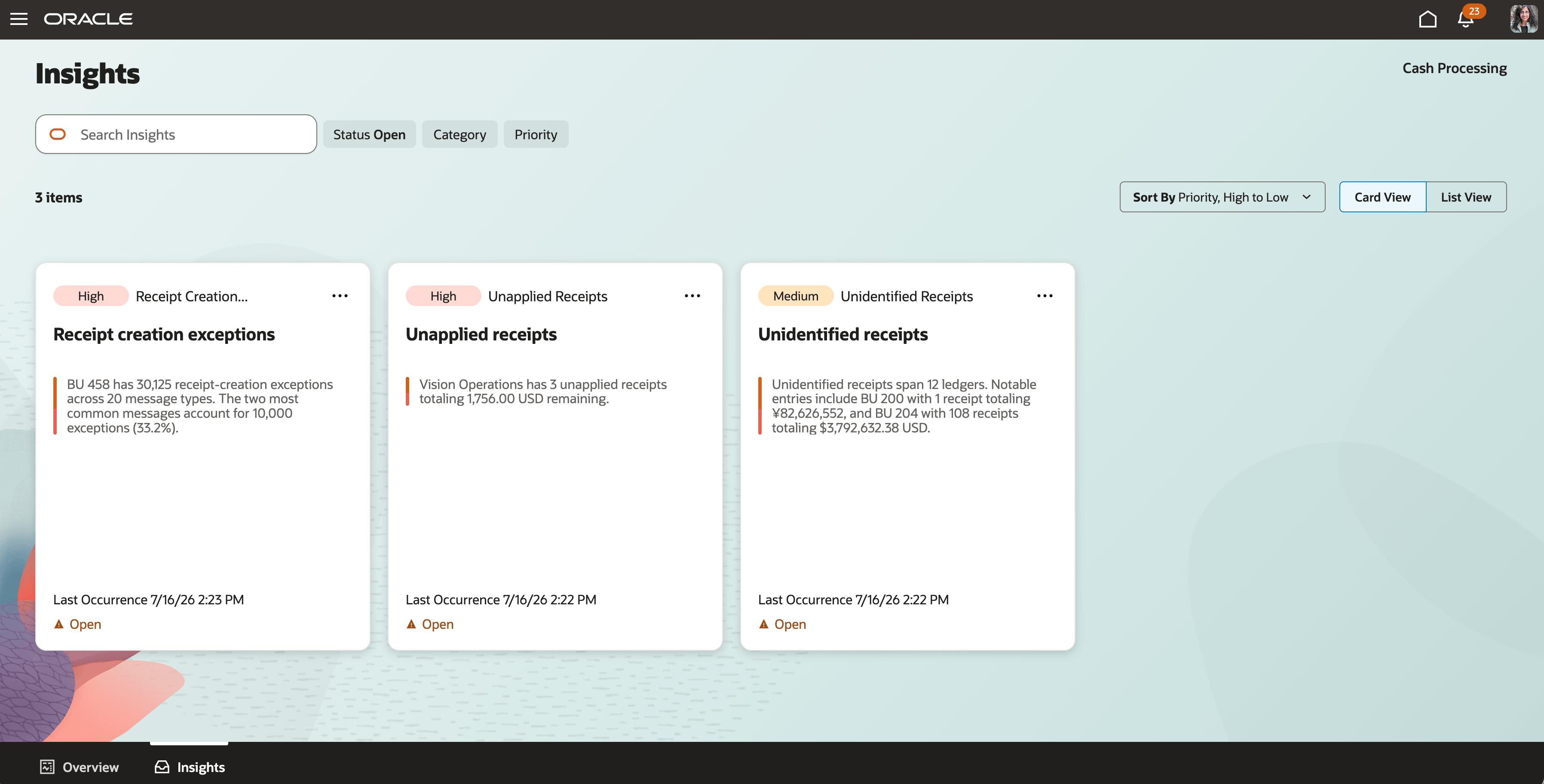Open notifications bell with 23 badge
The width and height of the screenshot is (1544, 784).
[1467, 19]
